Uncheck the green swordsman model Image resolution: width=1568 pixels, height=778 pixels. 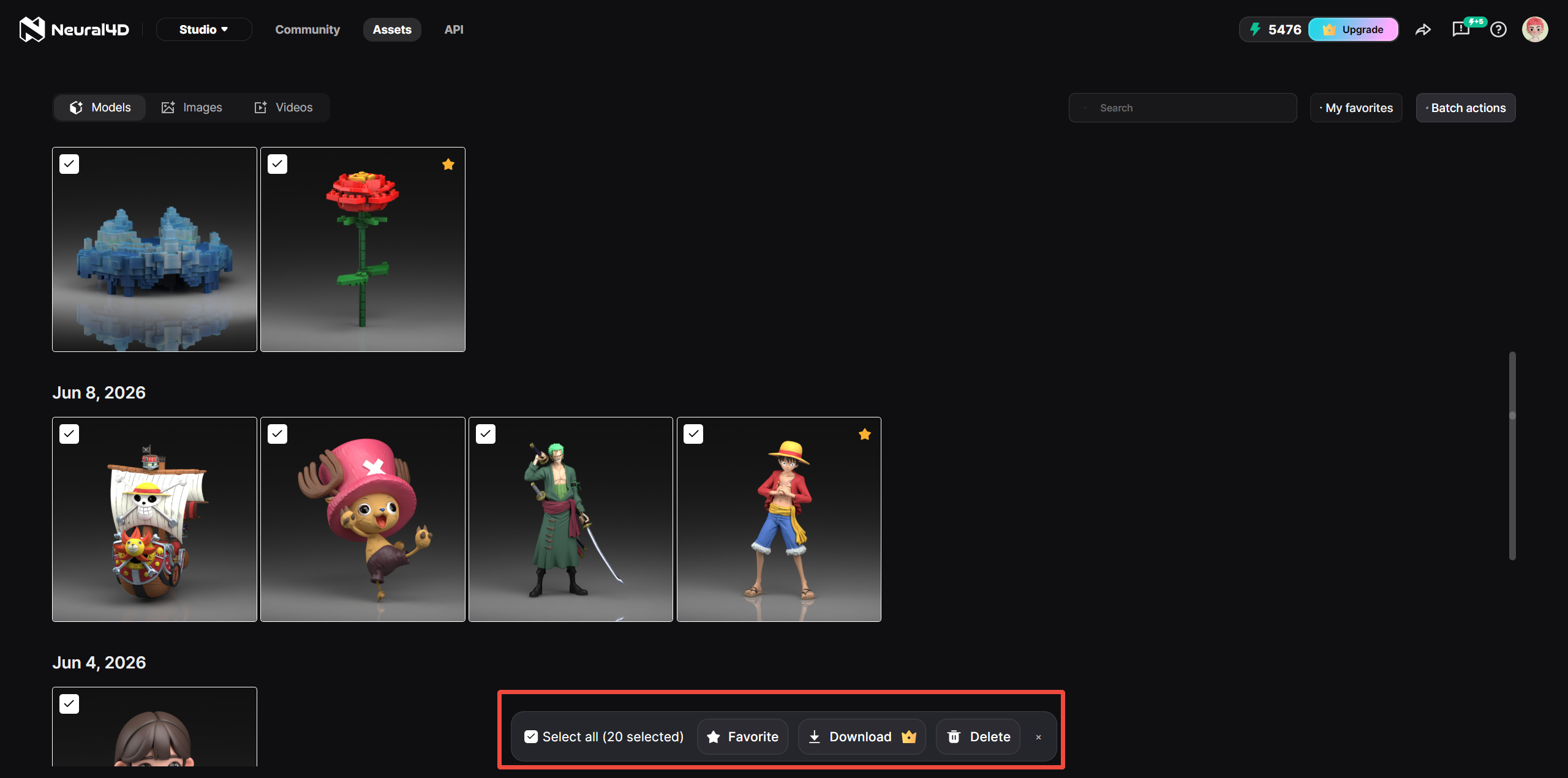click(486, 434)
